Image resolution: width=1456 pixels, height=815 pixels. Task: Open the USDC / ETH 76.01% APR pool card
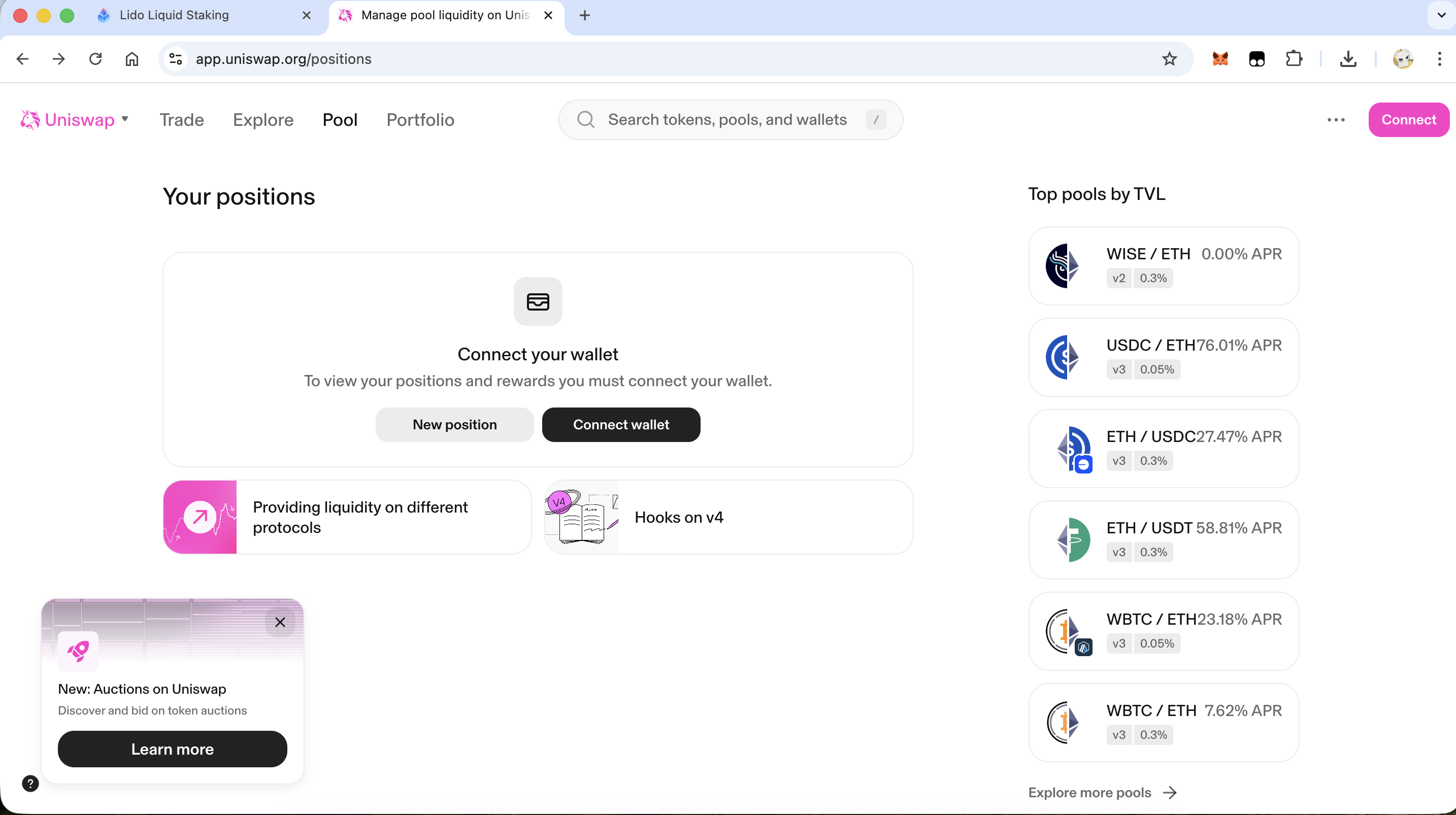1163,357
